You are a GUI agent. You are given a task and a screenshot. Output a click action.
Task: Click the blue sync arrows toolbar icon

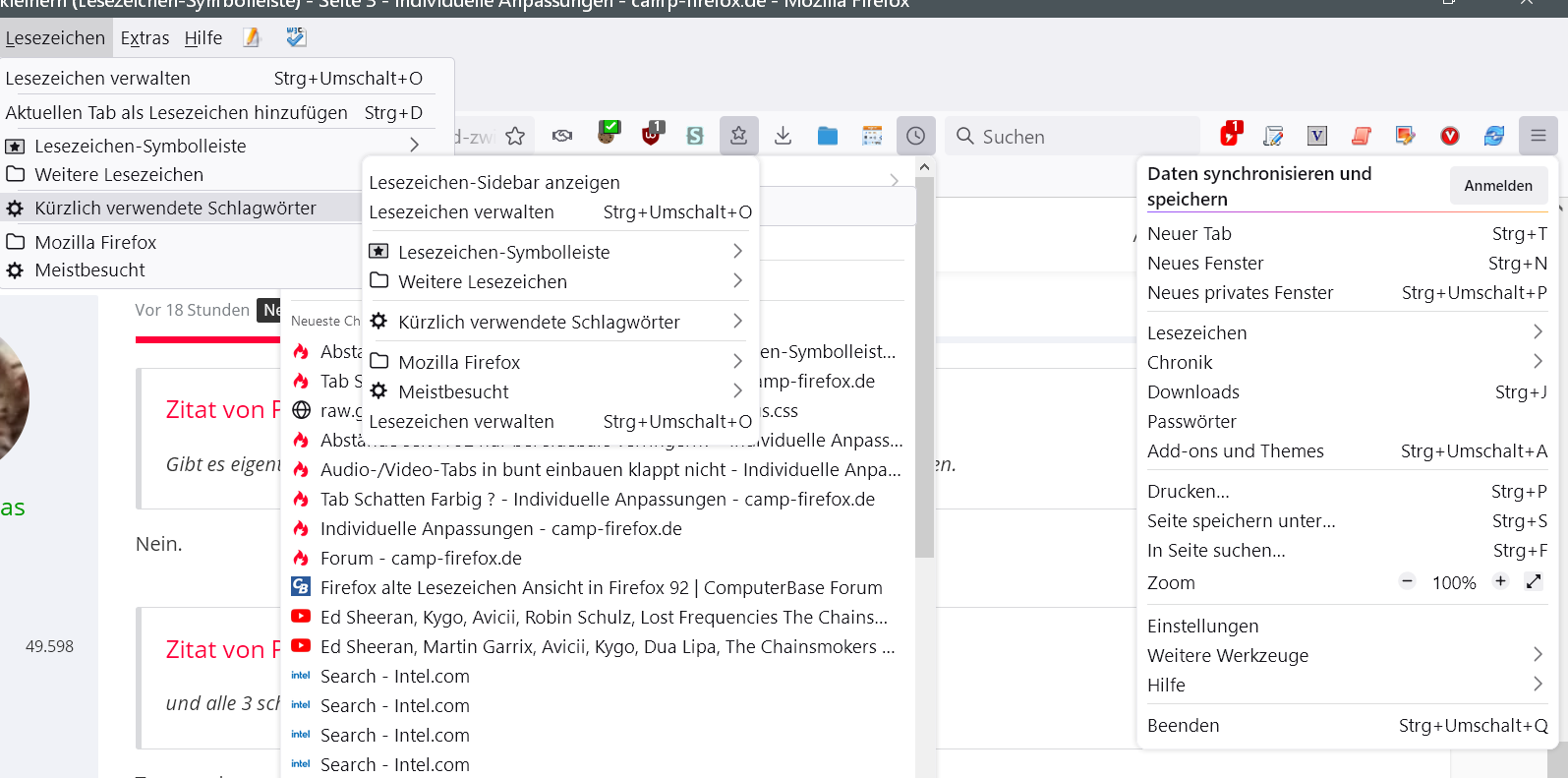1493,136
